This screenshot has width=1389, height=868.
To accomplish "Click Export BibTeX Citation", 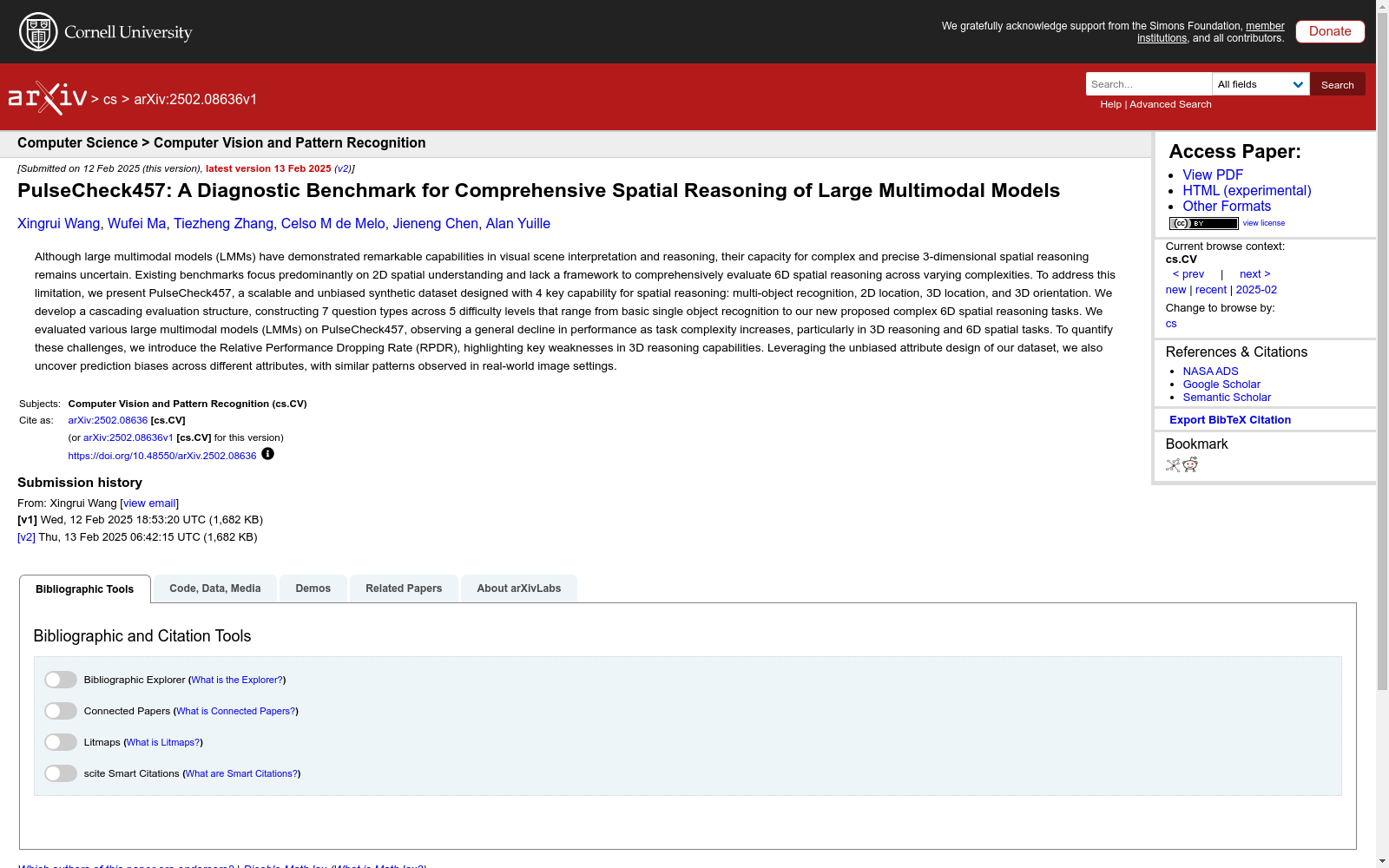I will coord(1230,420).
